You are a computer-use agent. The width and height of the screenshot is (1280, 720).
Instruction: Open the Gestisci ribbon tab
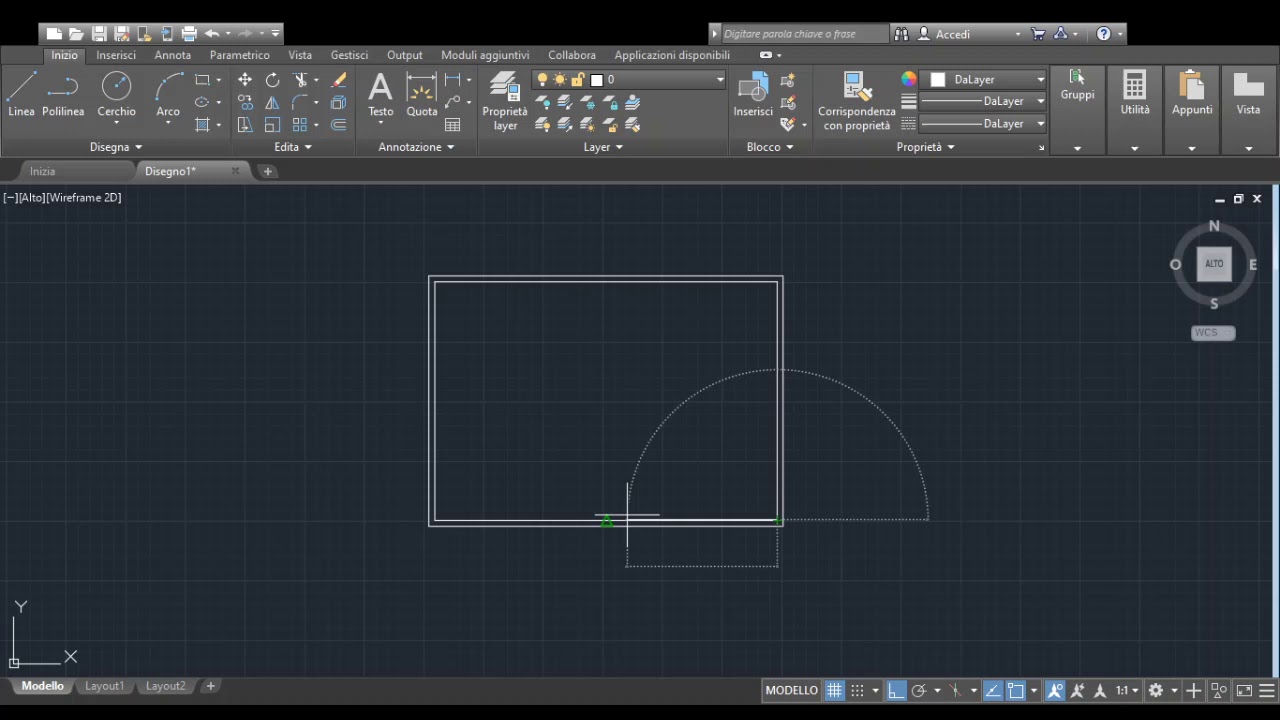(x=349, y=55)
